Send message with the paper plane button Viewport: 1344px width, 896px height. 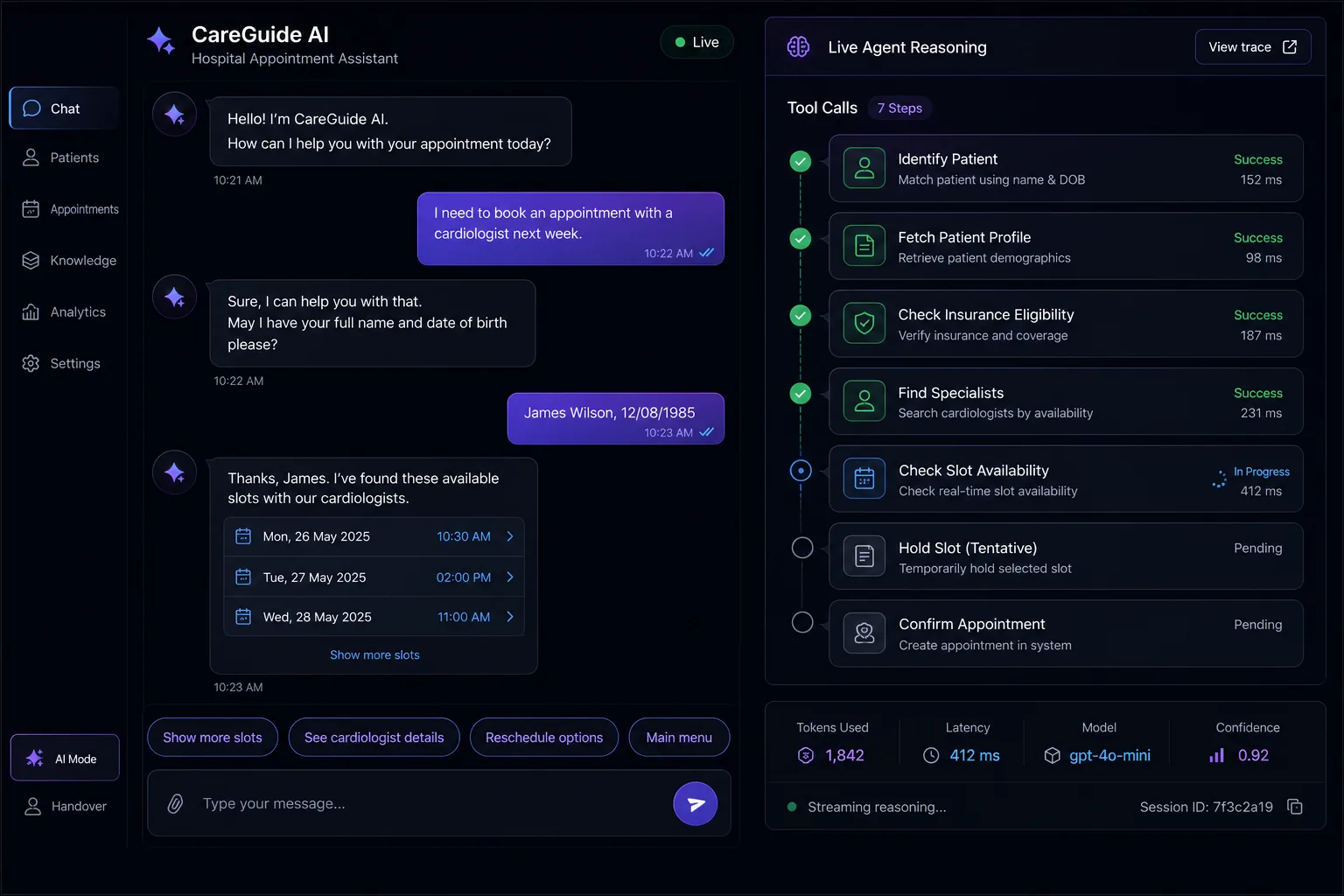[x=696, y=803]
